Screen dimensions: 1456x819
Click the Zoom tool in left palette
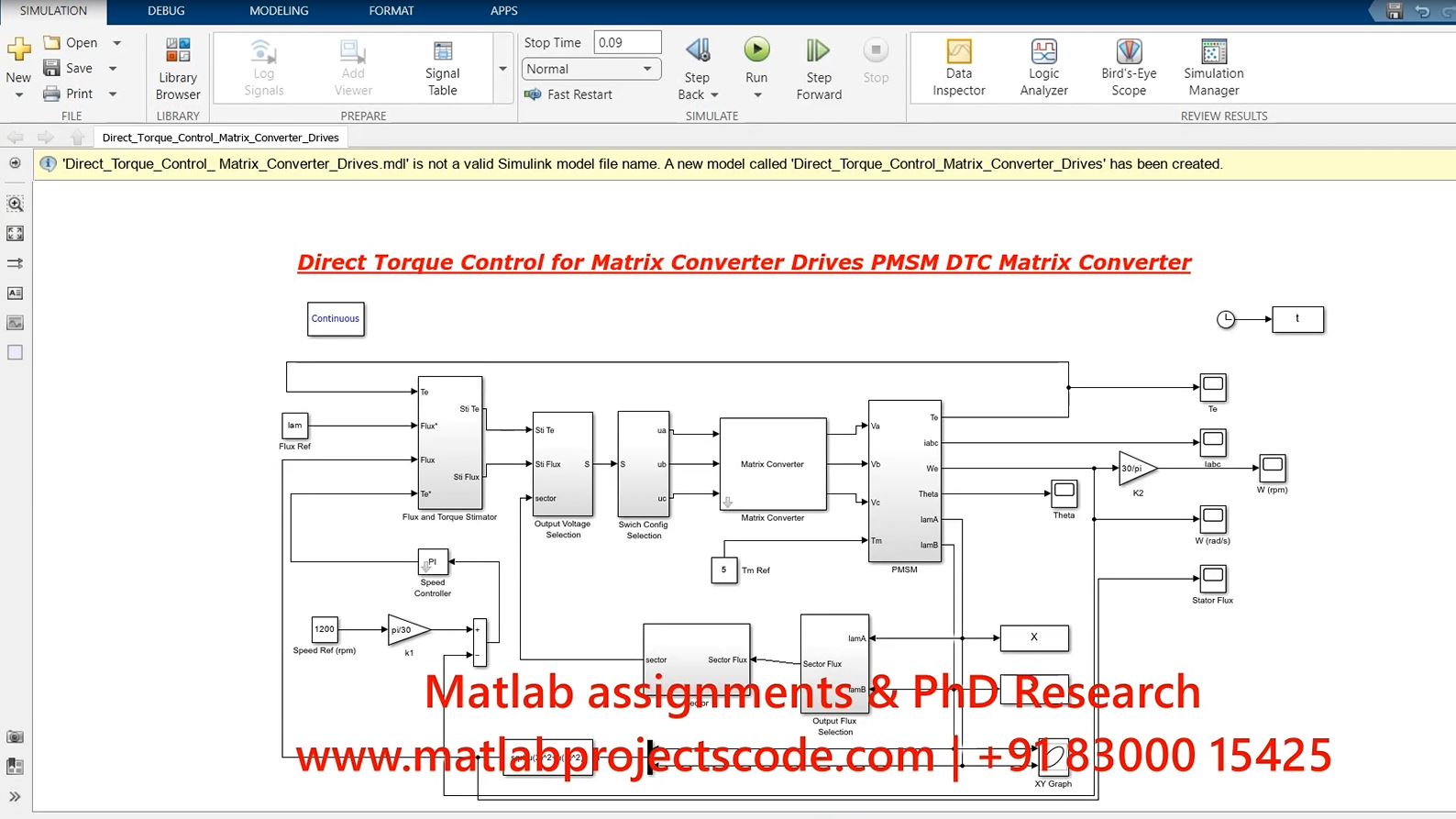pyautogui.click(x=15, y=204)
